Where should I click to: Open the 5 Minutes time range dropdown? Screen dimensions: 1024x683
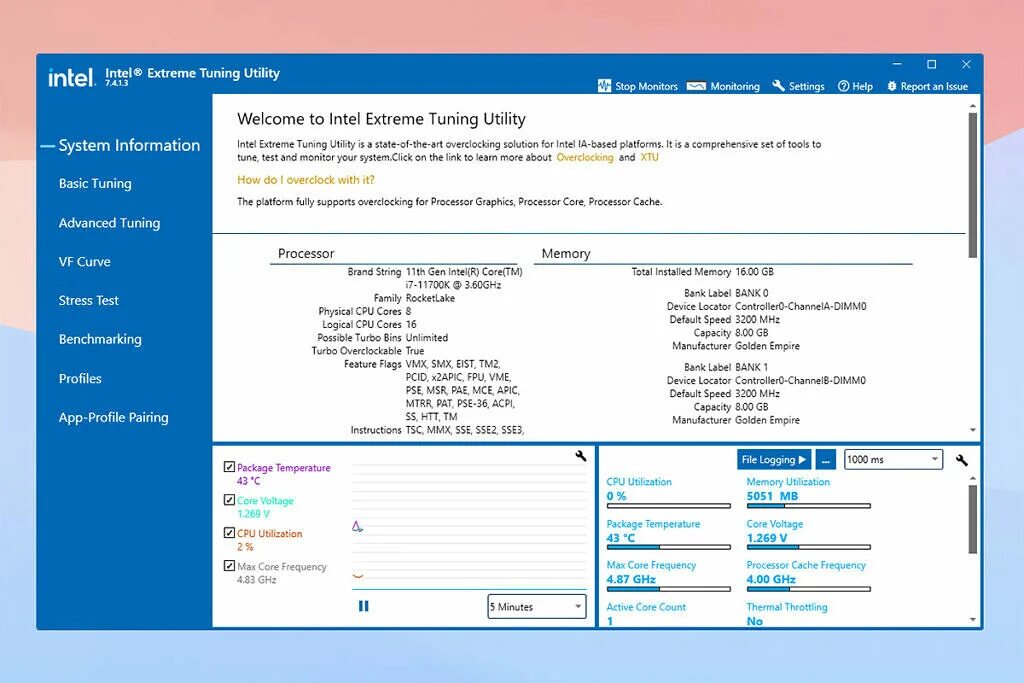537,607
